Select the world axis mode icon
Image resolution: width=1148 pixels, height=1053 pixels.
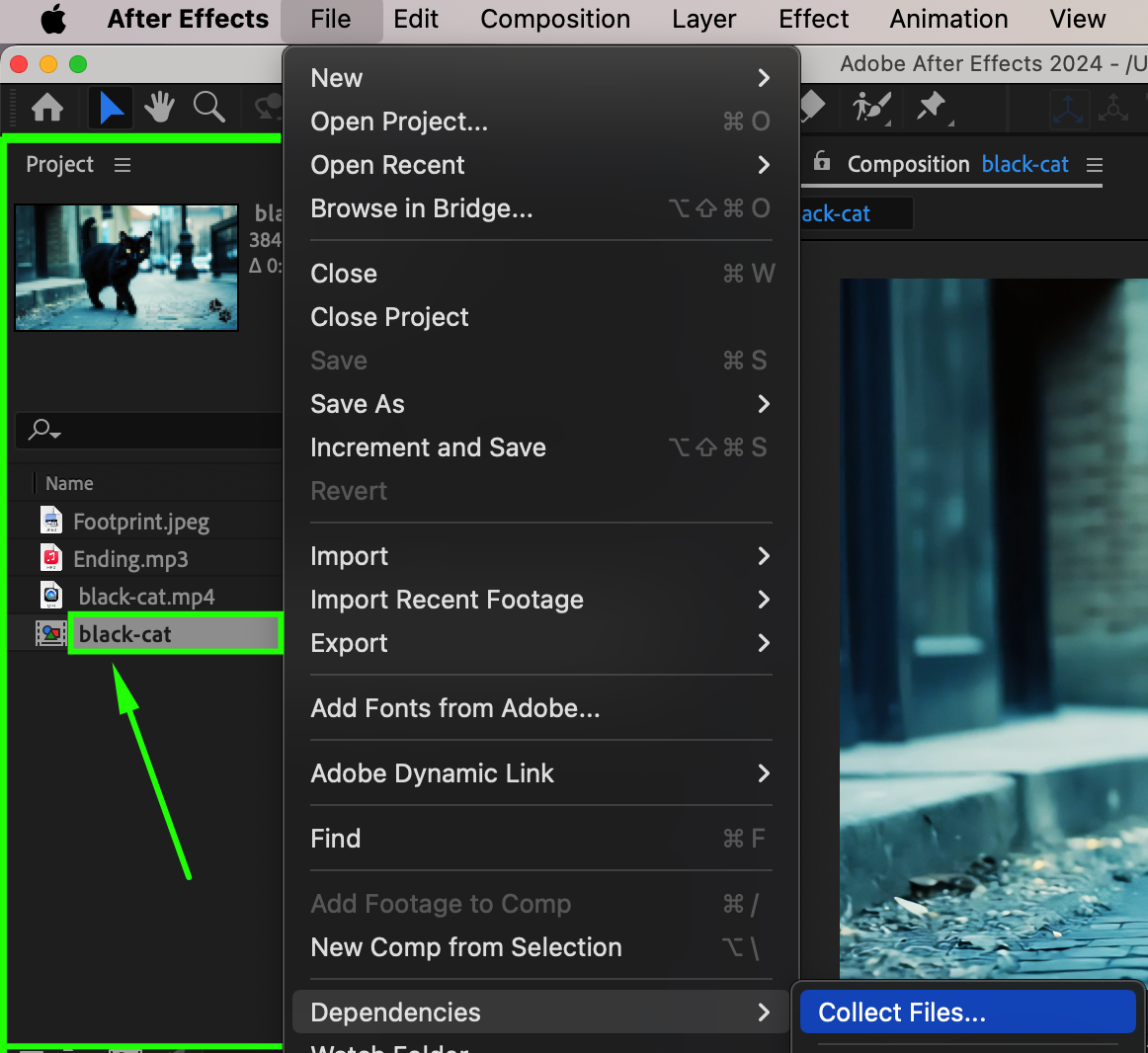[1112, 109]
